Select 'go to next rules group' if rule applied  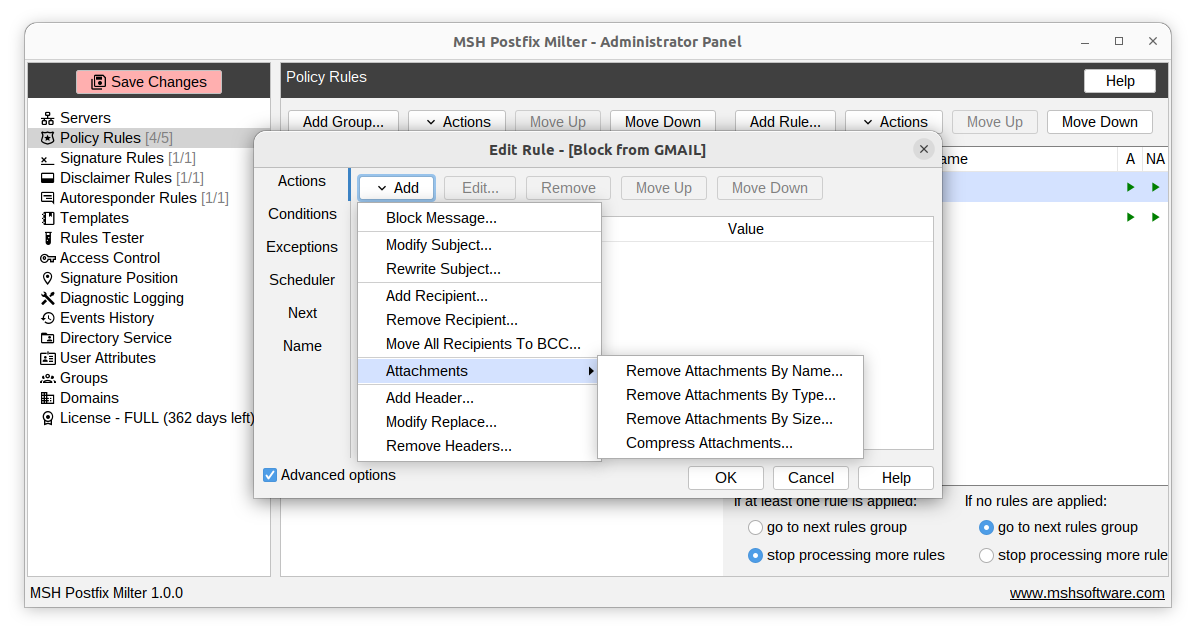click(x=755, y=527)
